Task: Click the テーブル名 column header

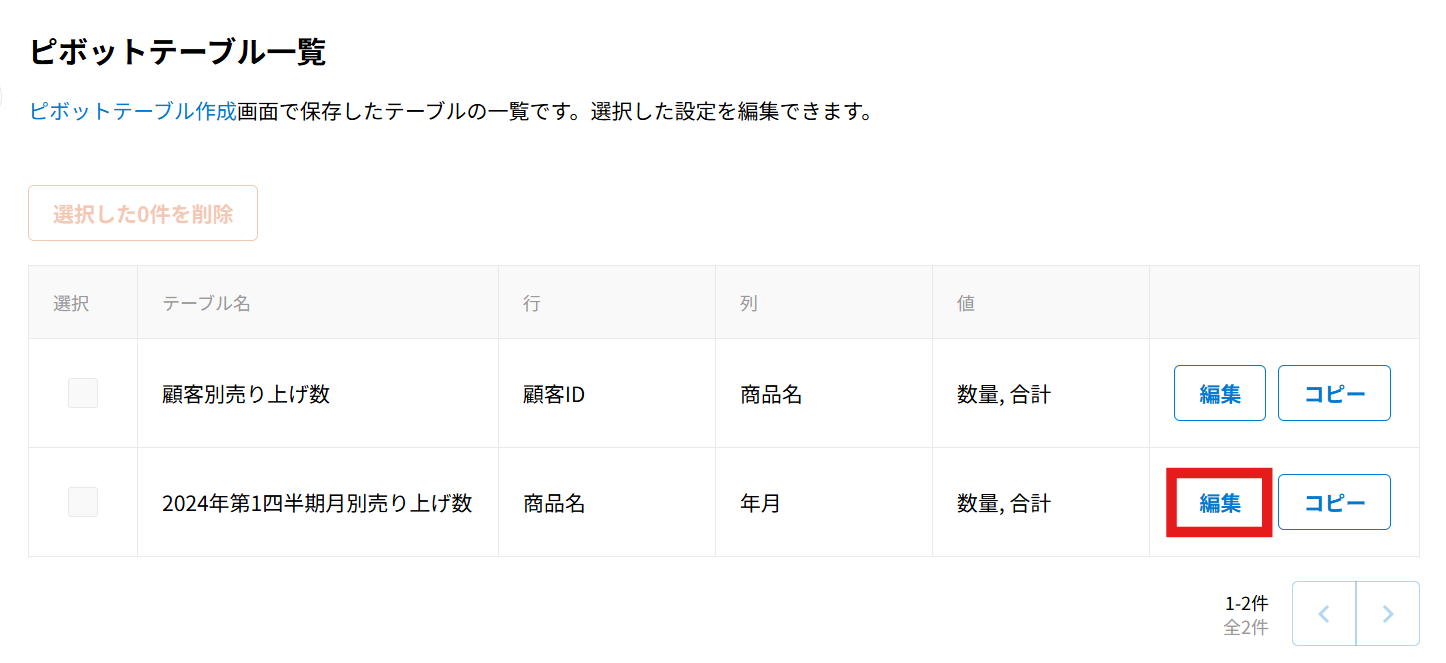Action: click(207, 303)
